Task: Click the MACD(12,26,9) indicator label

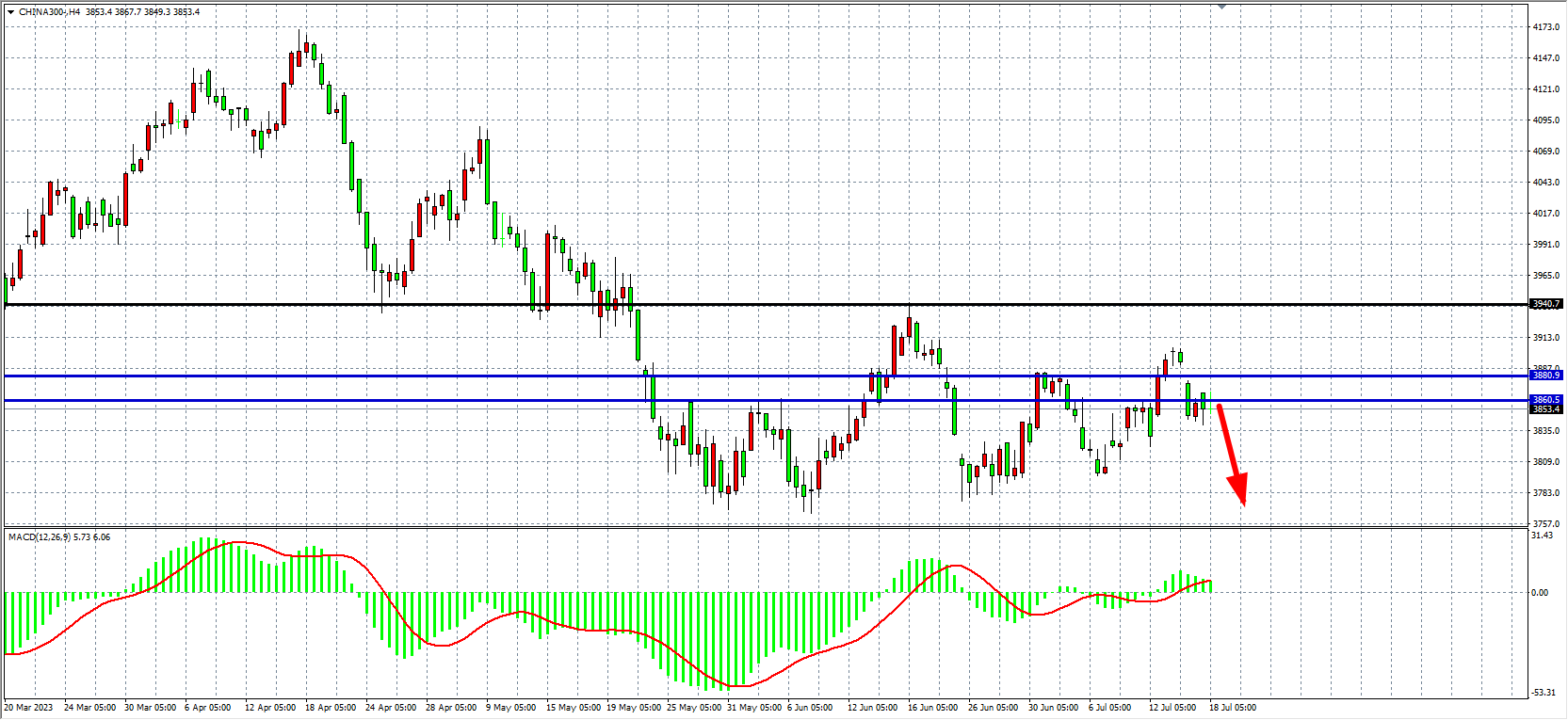Action: [40, 537]
